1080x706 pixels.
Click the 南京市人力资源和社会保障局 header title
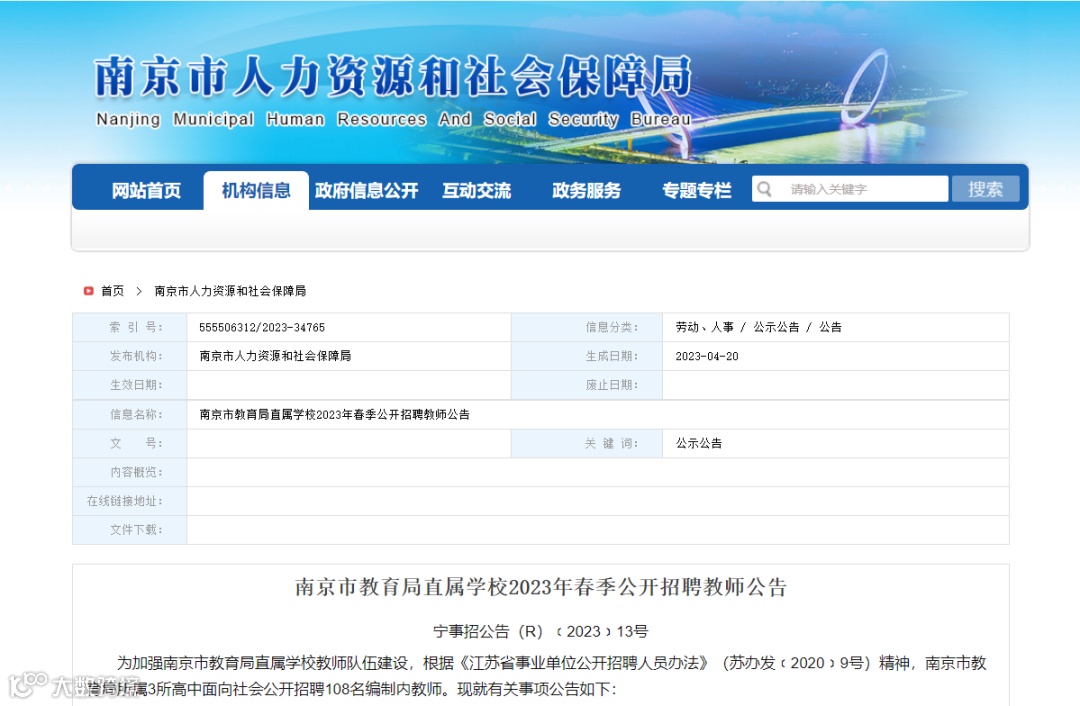[x=393, y=76]
